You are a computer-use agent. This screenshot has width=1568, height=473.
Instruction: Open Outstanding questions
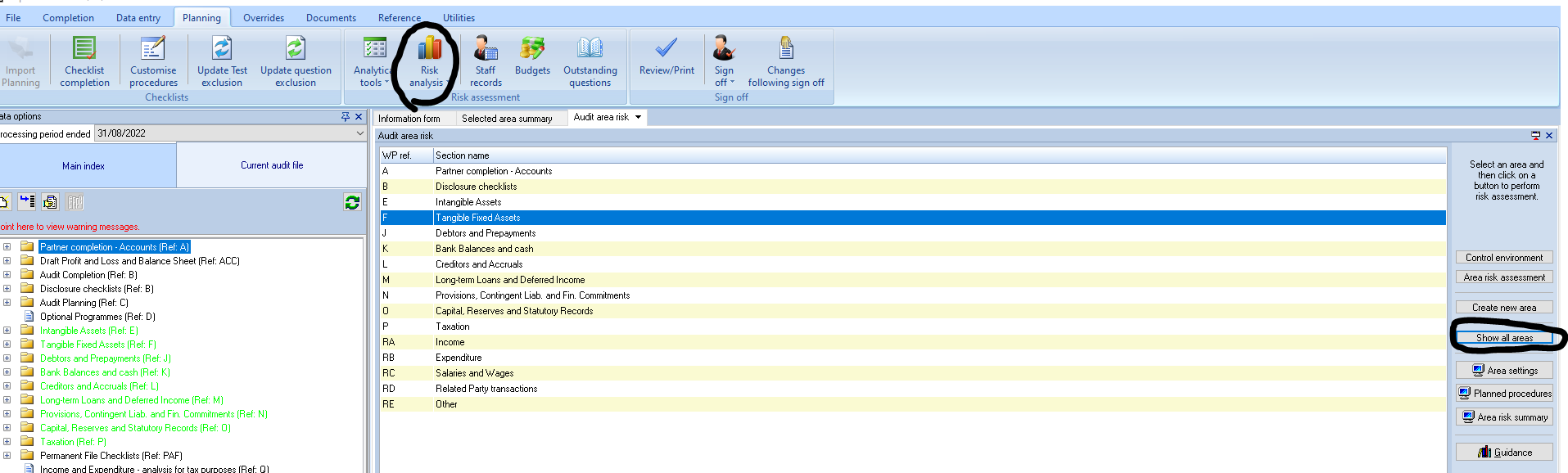point(590,62)
